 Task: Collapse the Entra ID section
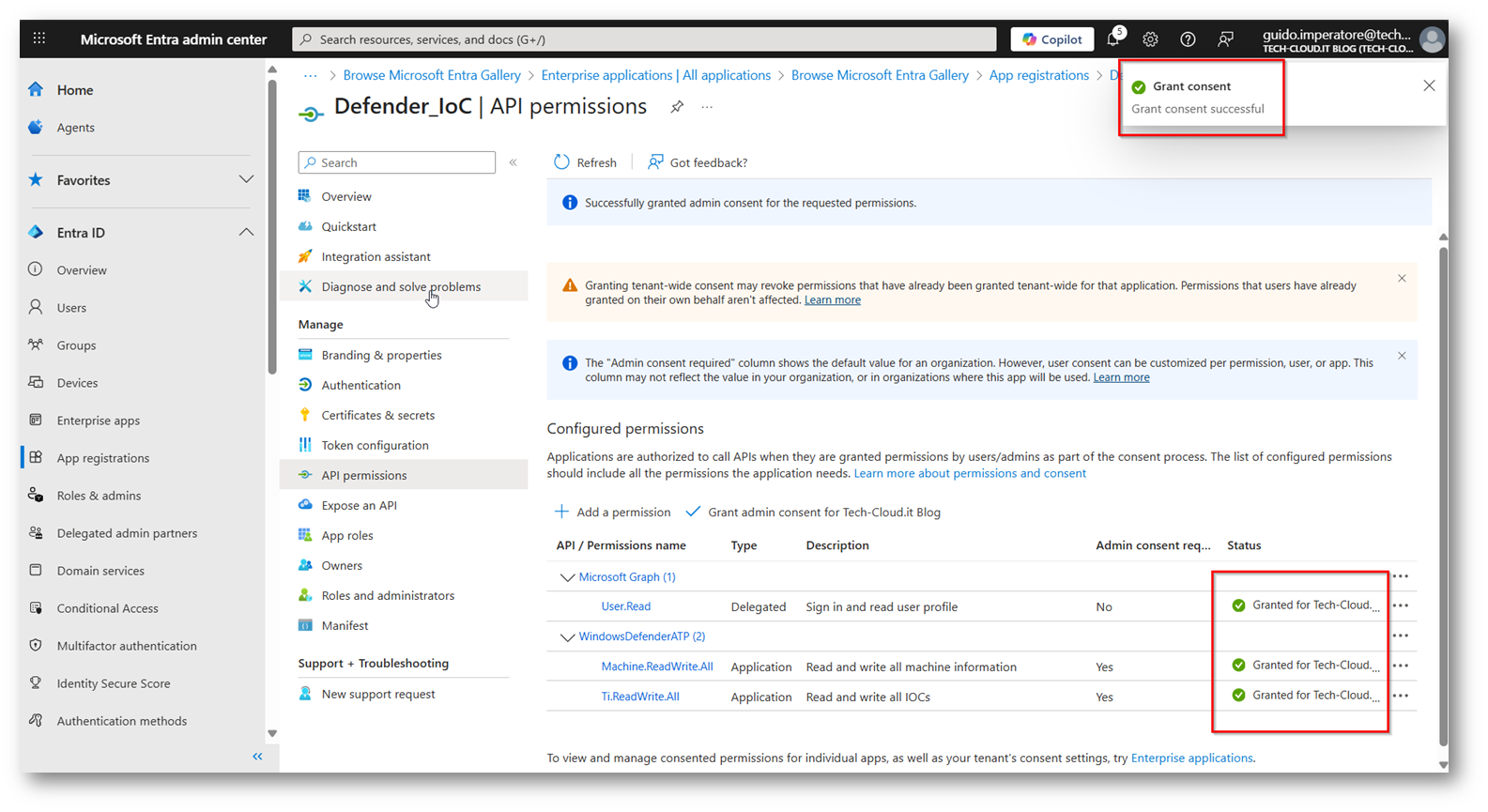246,232
